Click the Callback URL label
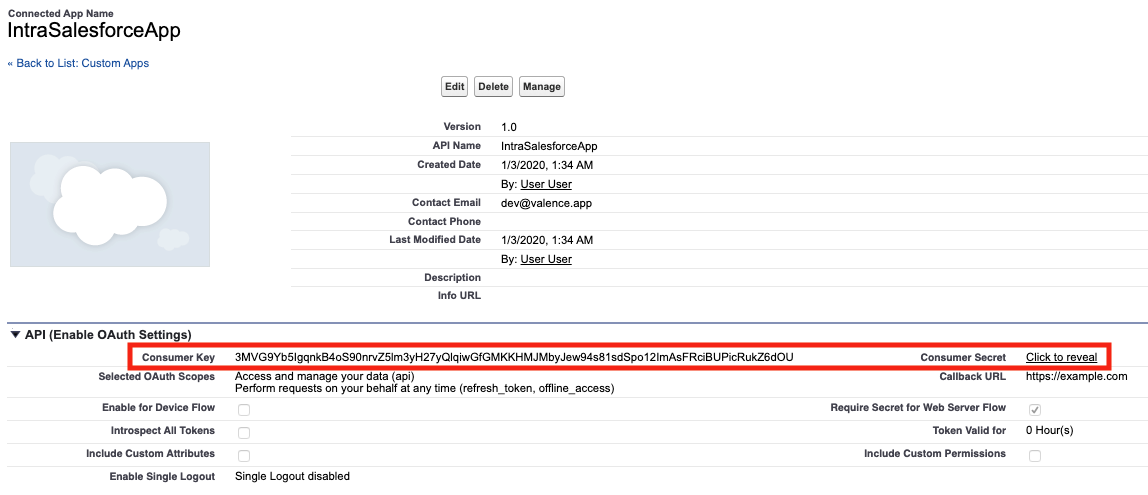Image resolution: width=1148 pixels, height=495 pixels. pyautogui.click(x=972, y=376)
